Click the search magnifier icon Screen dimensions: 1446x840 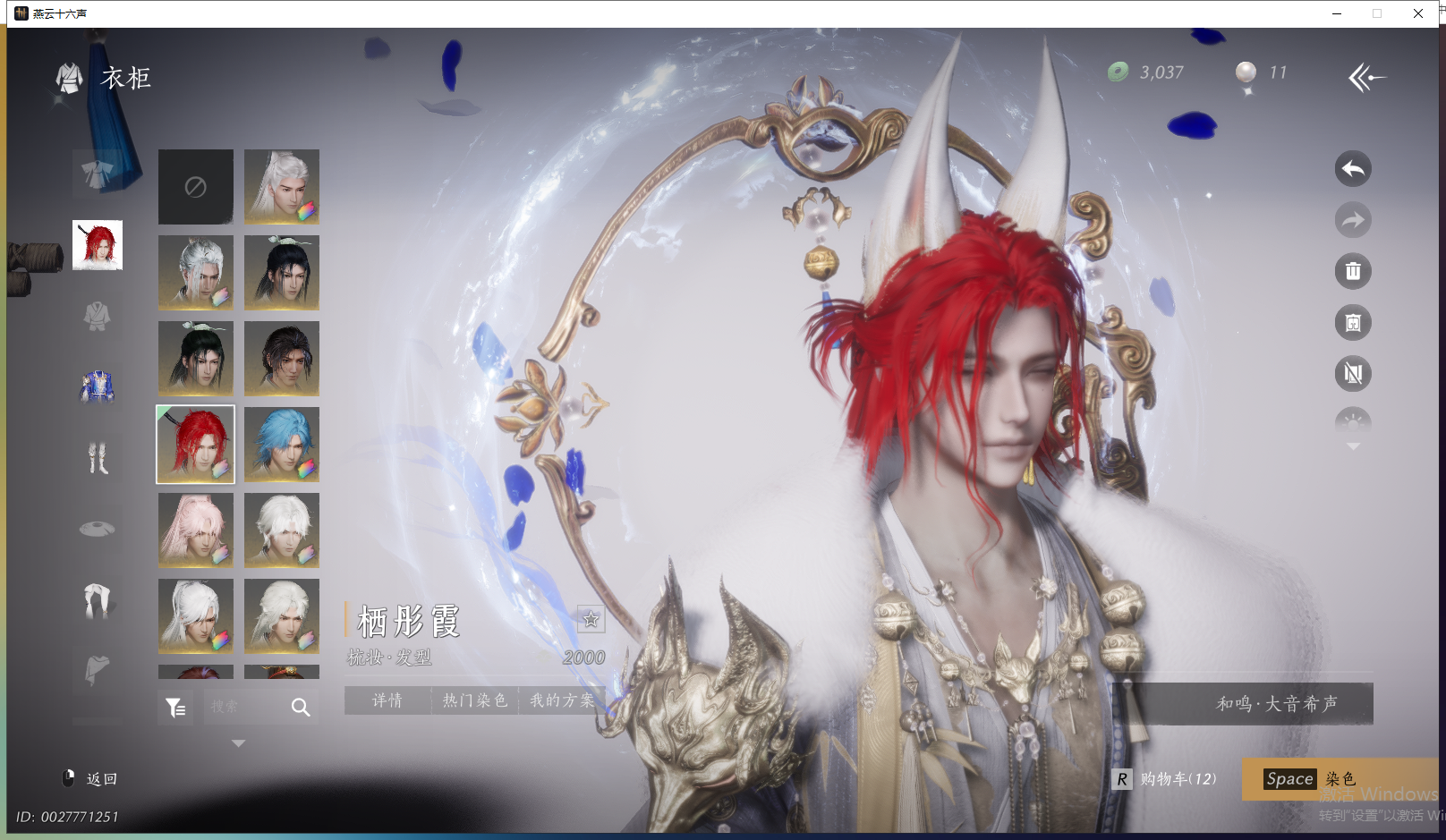[301, 708]
